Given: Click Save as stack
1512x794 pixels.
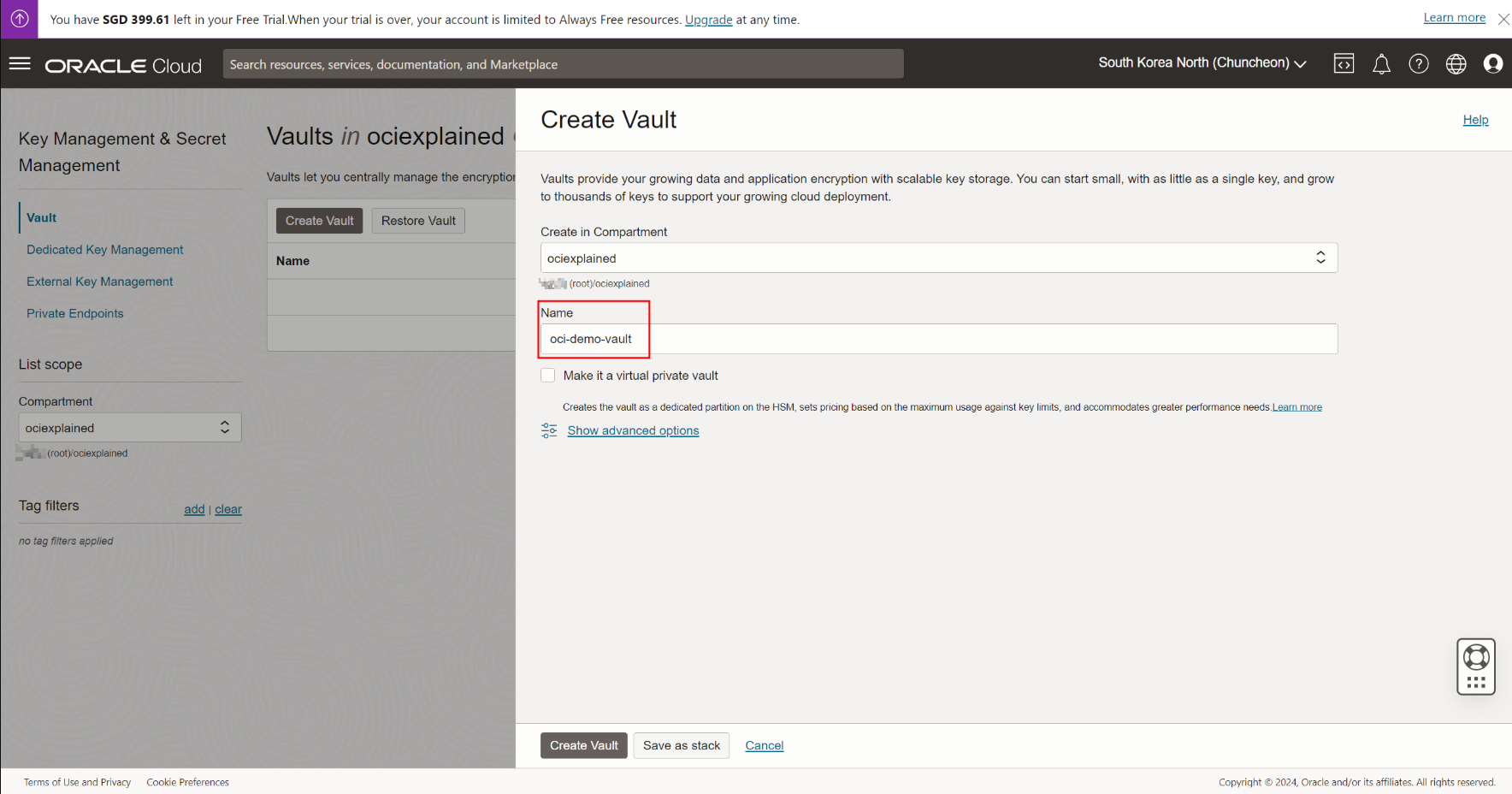Looking at the screenshot, I should [682, 745].
